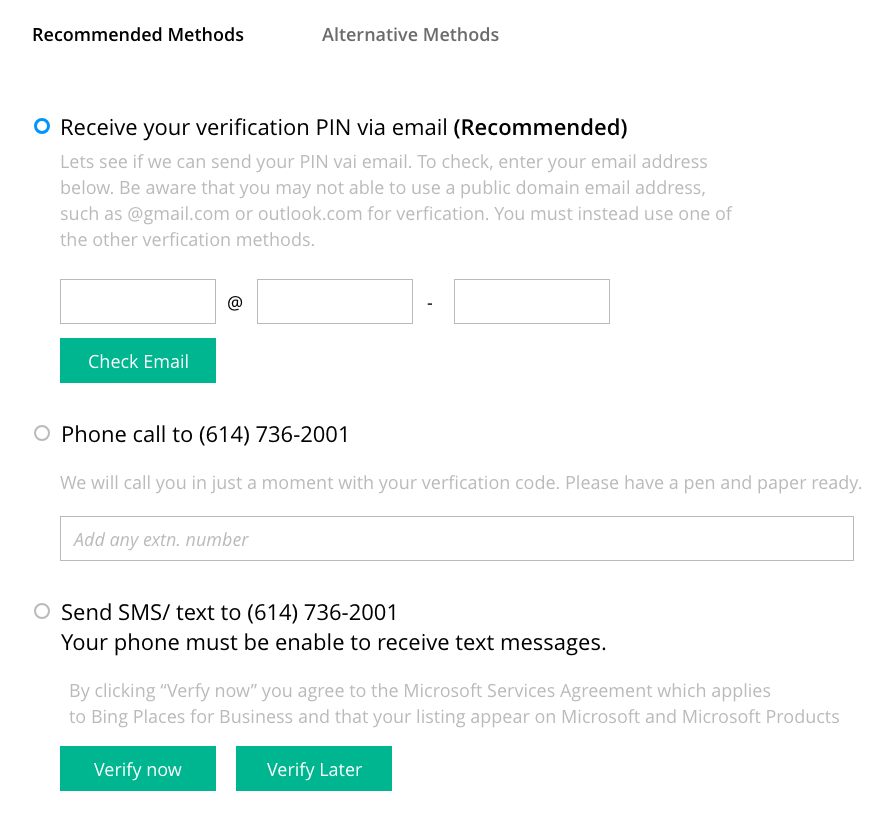
Task: Click the Check Email button
Action: click(x=138, y=361)
